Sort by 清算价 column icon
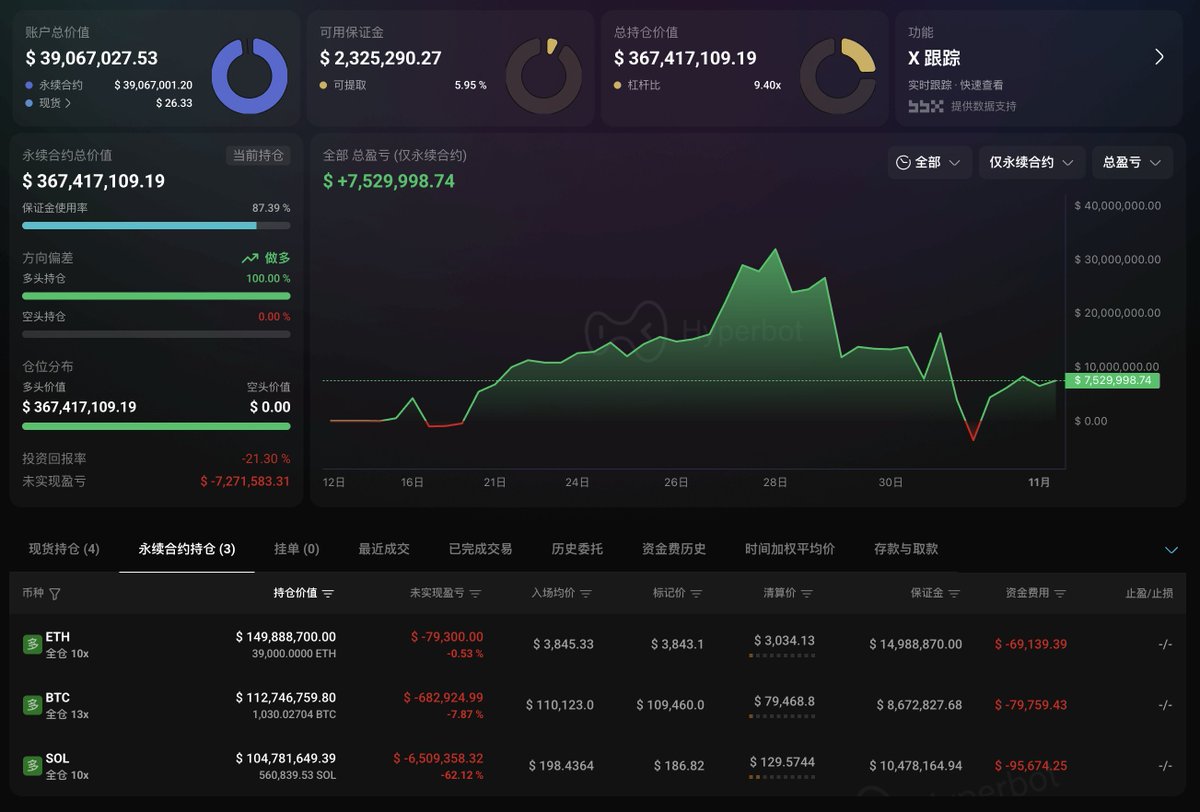The height and width of the screenshot is (812, 1200). point(807,594)
